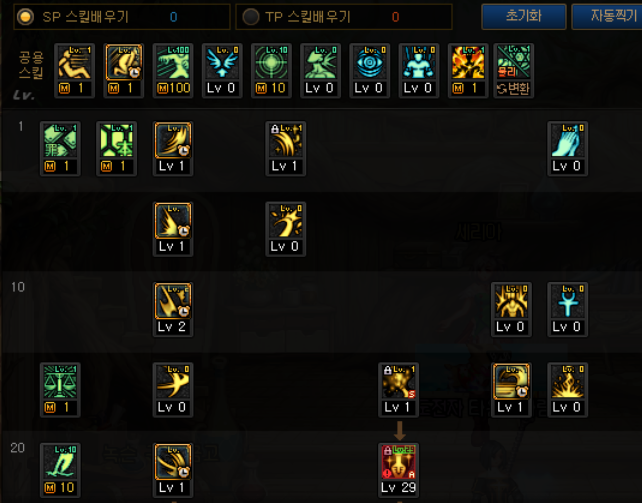
Task: Select the blue ankh-shaped skill icon
Action: click(567, 309)
